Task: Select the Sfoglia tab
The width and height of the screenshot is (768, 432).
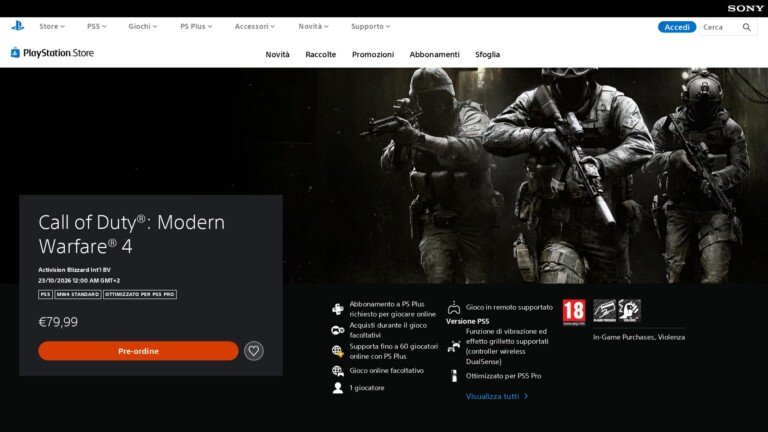Action: pos(487,54)
